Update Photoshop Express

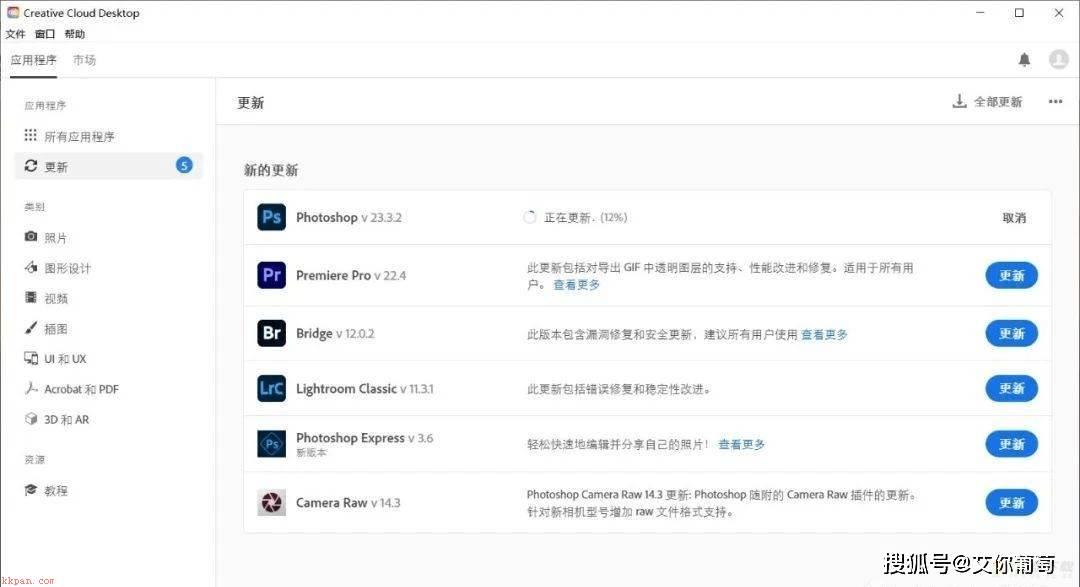(x=1011, y=444)
